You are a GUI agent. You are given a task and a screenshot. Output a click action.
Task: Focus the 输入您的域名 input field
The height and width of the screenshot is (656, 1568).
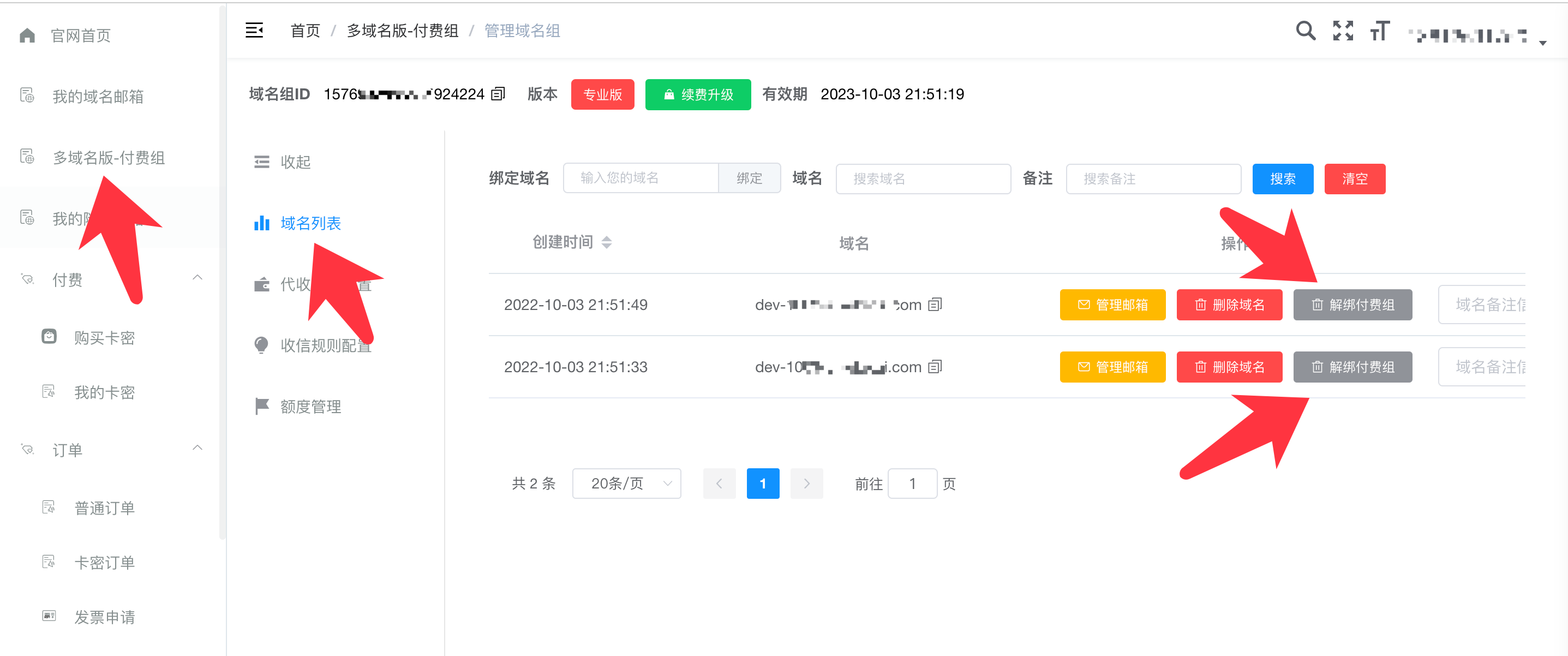coord(641,178)
